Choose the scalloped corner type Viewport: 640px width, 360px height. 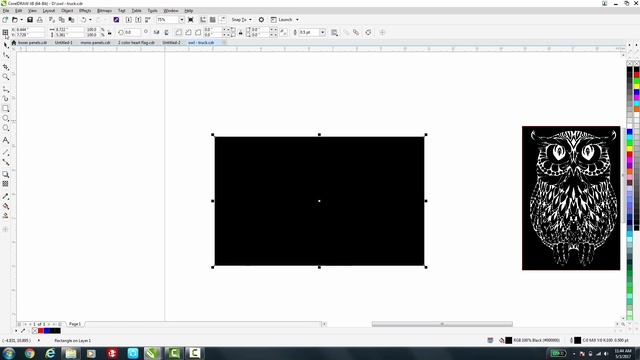coord(188,32)
